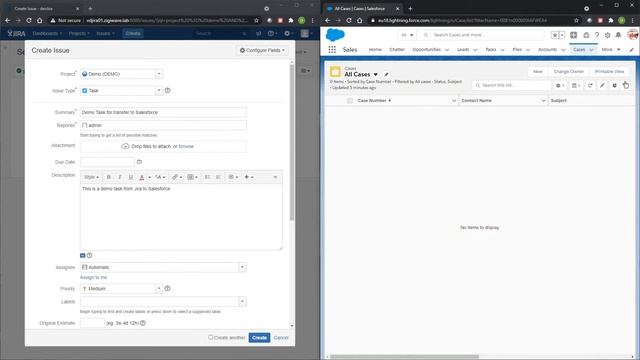Viewport: 640px width, 360px height.
Task: Click the Salesforce cloud logo
Action: [335, 35]
